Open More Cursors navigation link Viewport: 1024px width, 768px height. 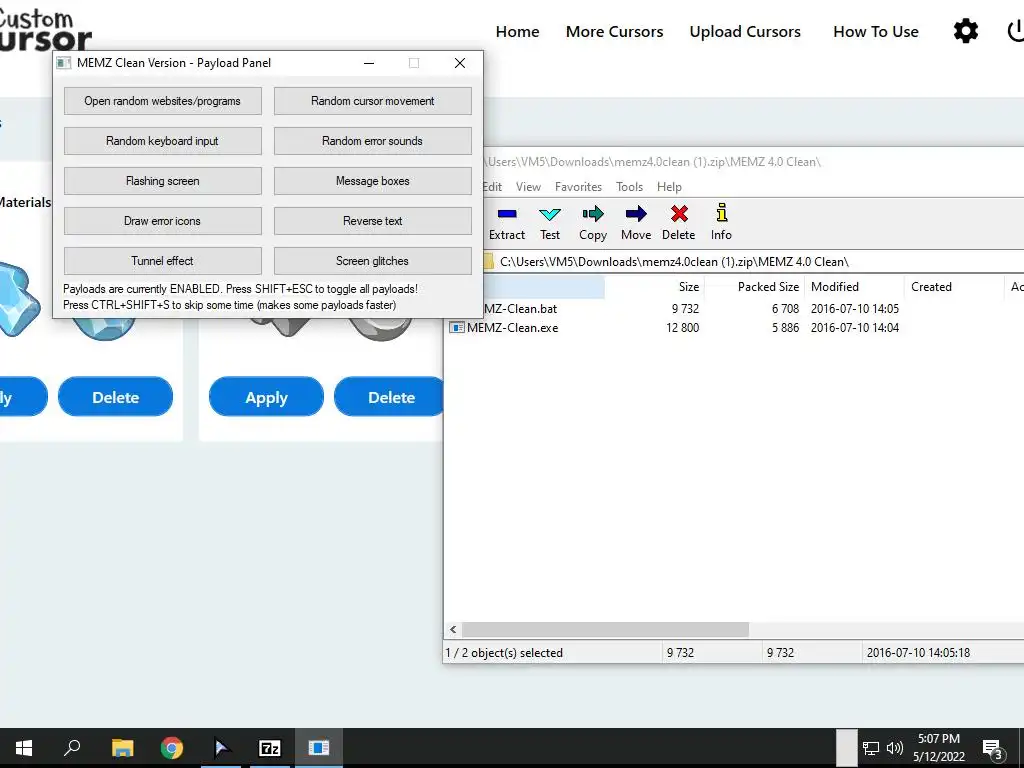pyautogui.click(x=615, y=31)
